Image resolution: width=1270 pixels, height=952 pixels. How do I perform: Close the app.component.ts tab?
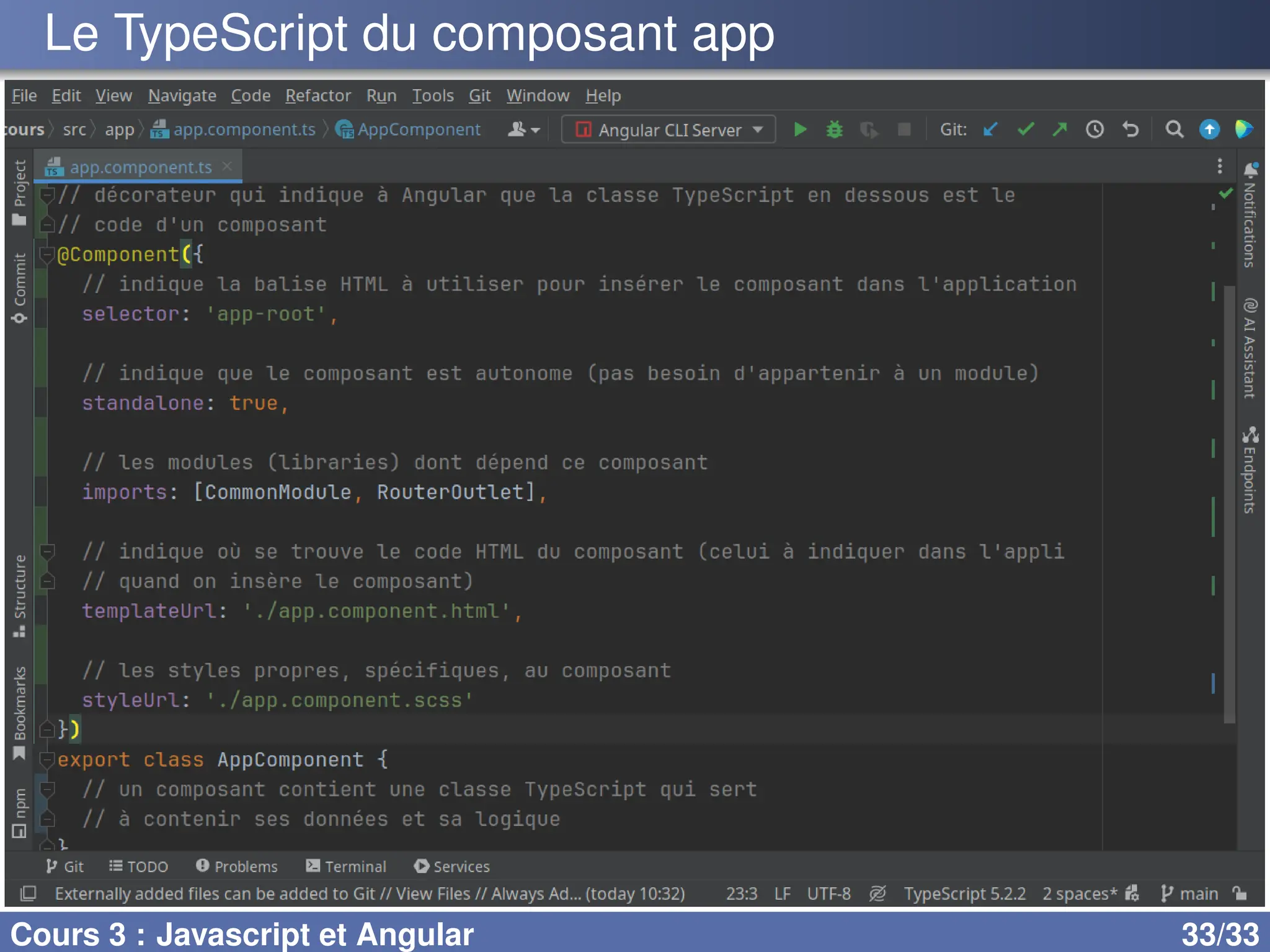(x=227, y=166)
